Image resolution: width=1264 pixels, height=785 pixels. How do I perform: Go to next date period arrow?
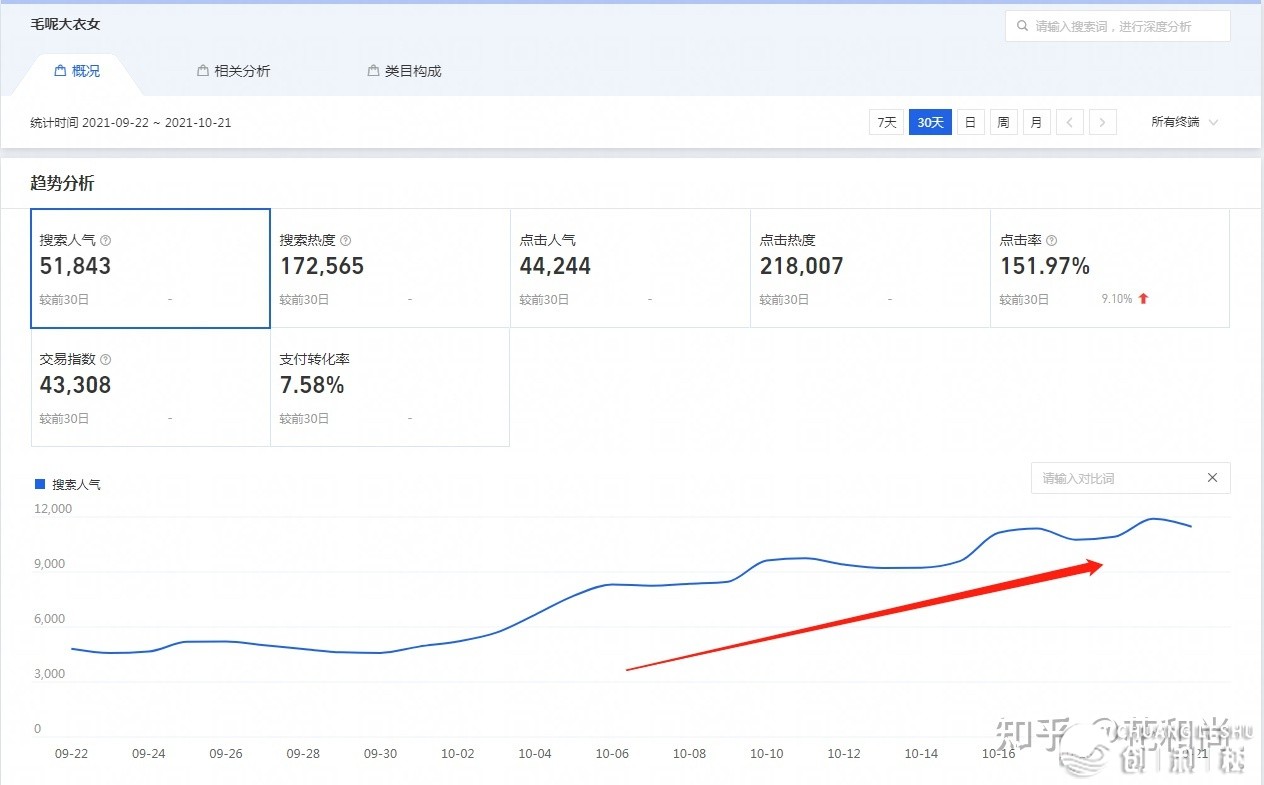pos(1102,123)
